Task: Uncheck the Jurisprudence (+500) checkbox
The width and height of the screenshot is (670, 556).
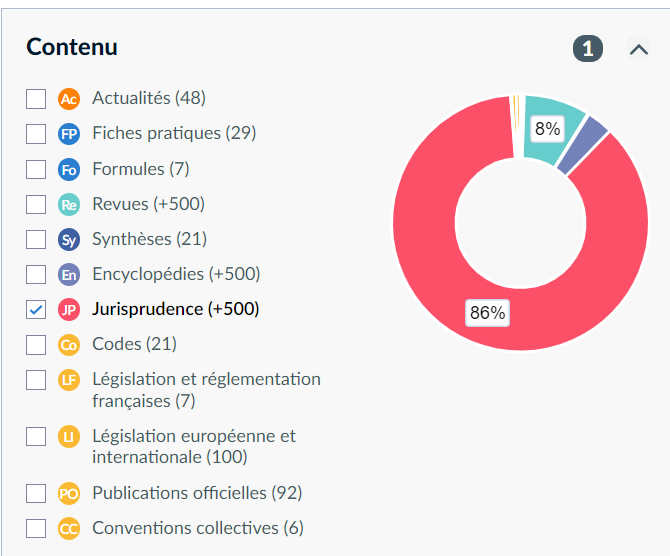Action: pos(36,309)
